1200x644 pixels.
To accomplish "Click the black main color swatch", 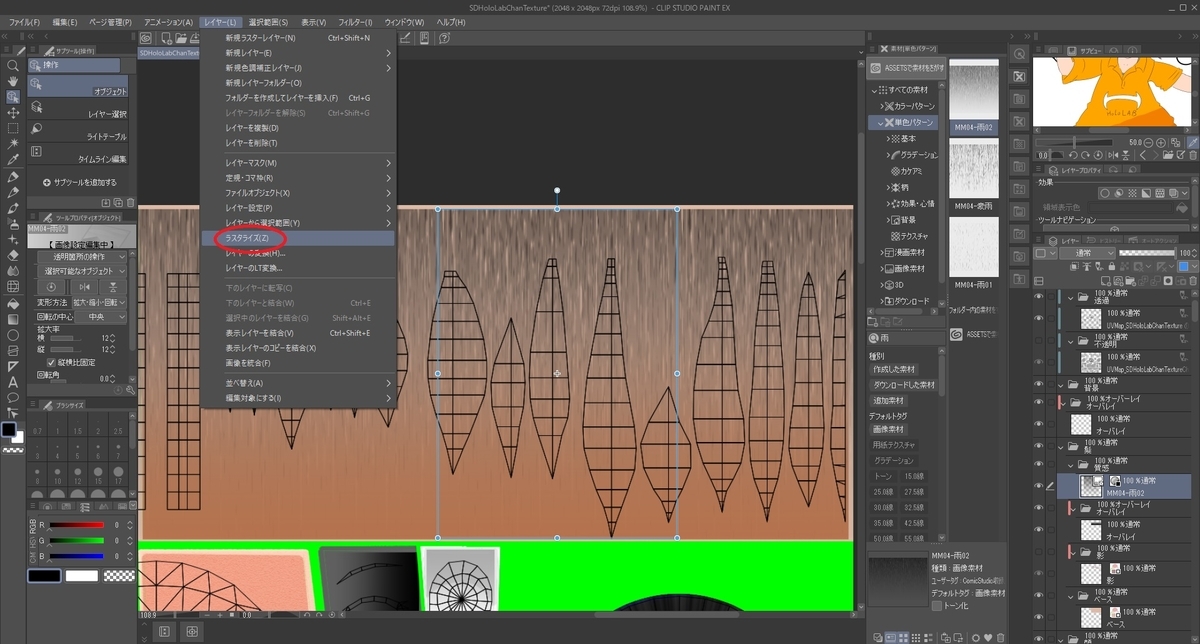I will coord(9,430).
